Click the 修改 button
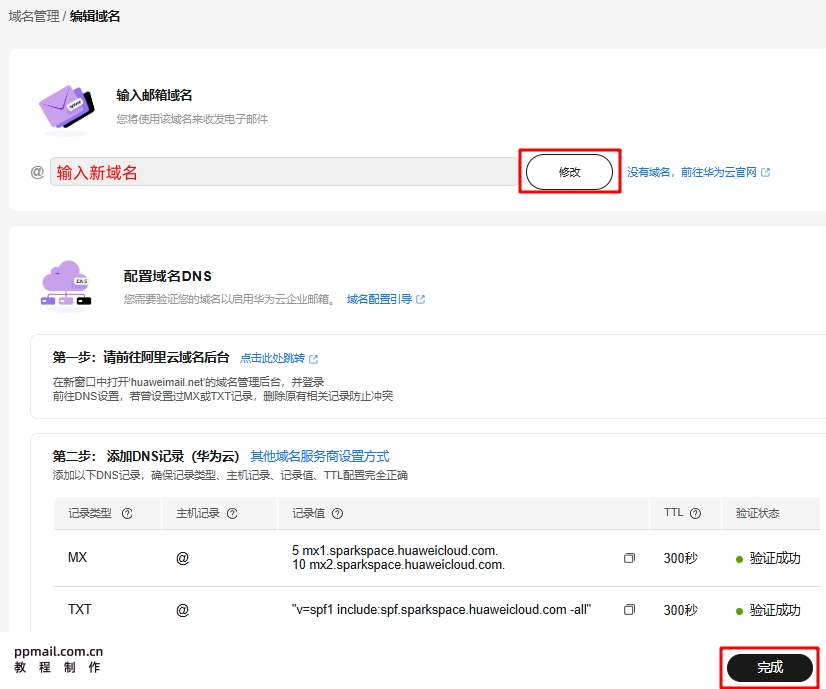The width and height of the screenshot is (826, 689). point(569,172)
